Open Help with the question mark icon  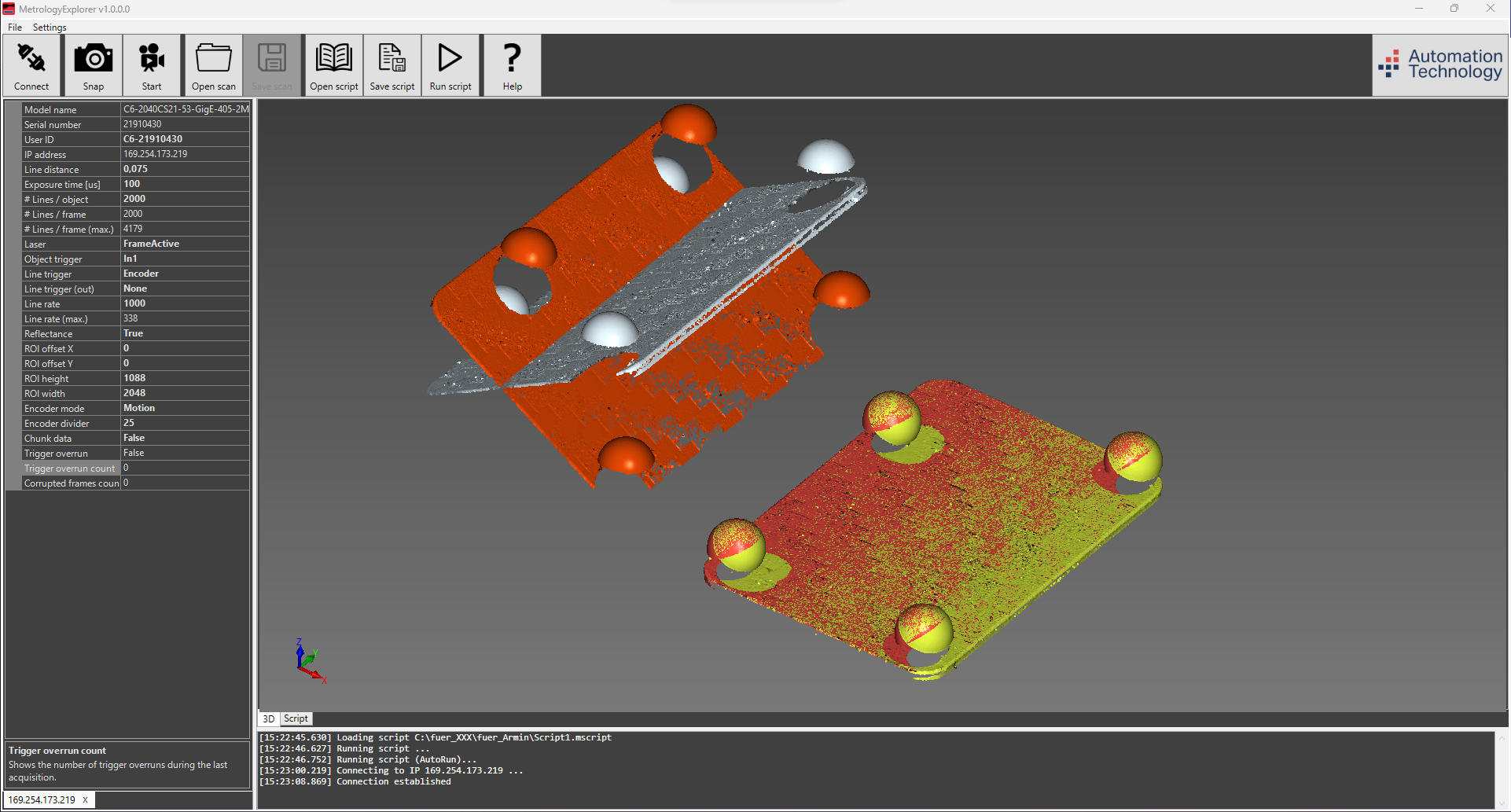[513, 66]
